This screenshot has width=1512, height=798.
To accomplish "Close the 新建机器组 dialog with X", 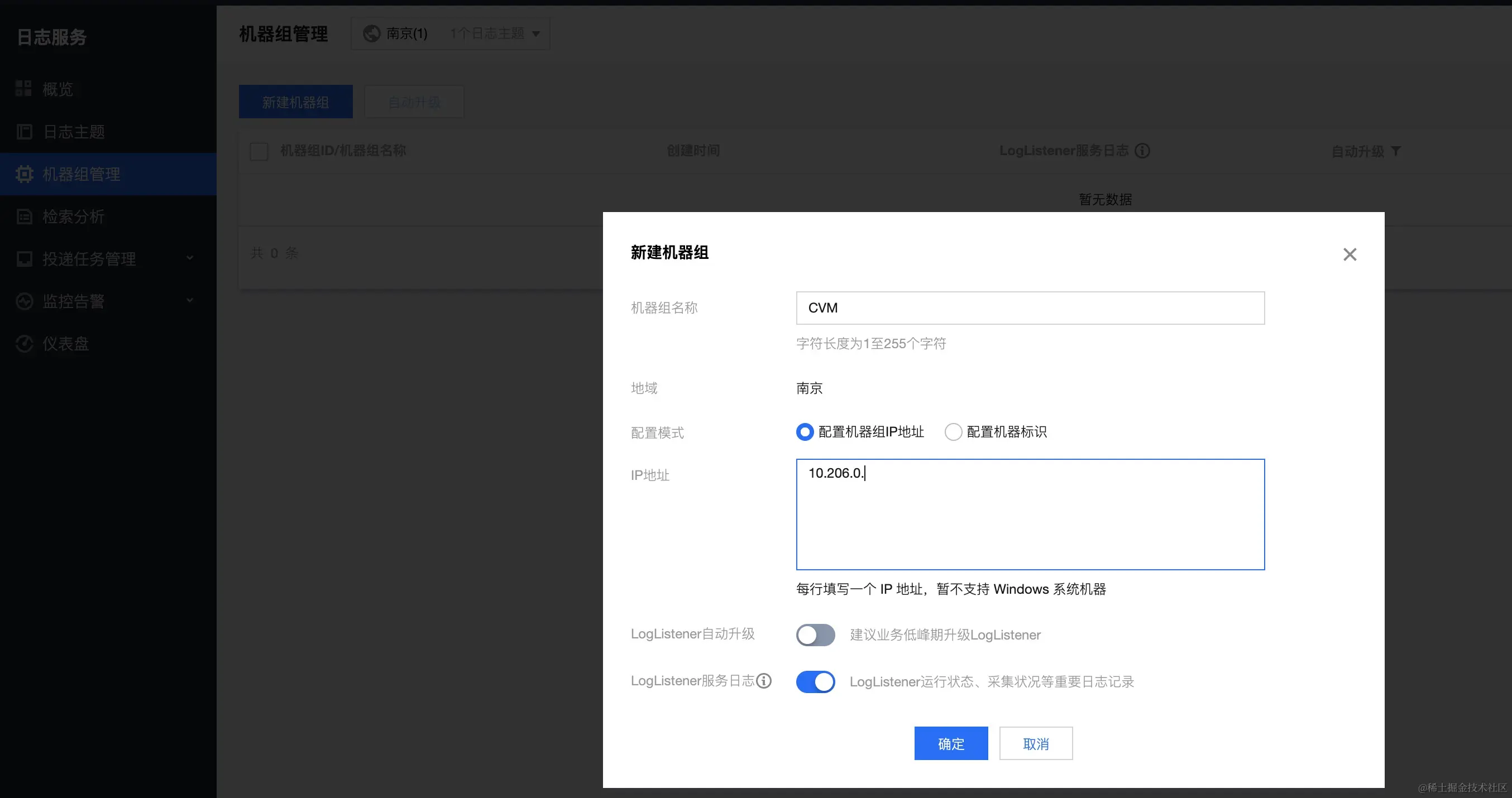I will pos(1350,254).
